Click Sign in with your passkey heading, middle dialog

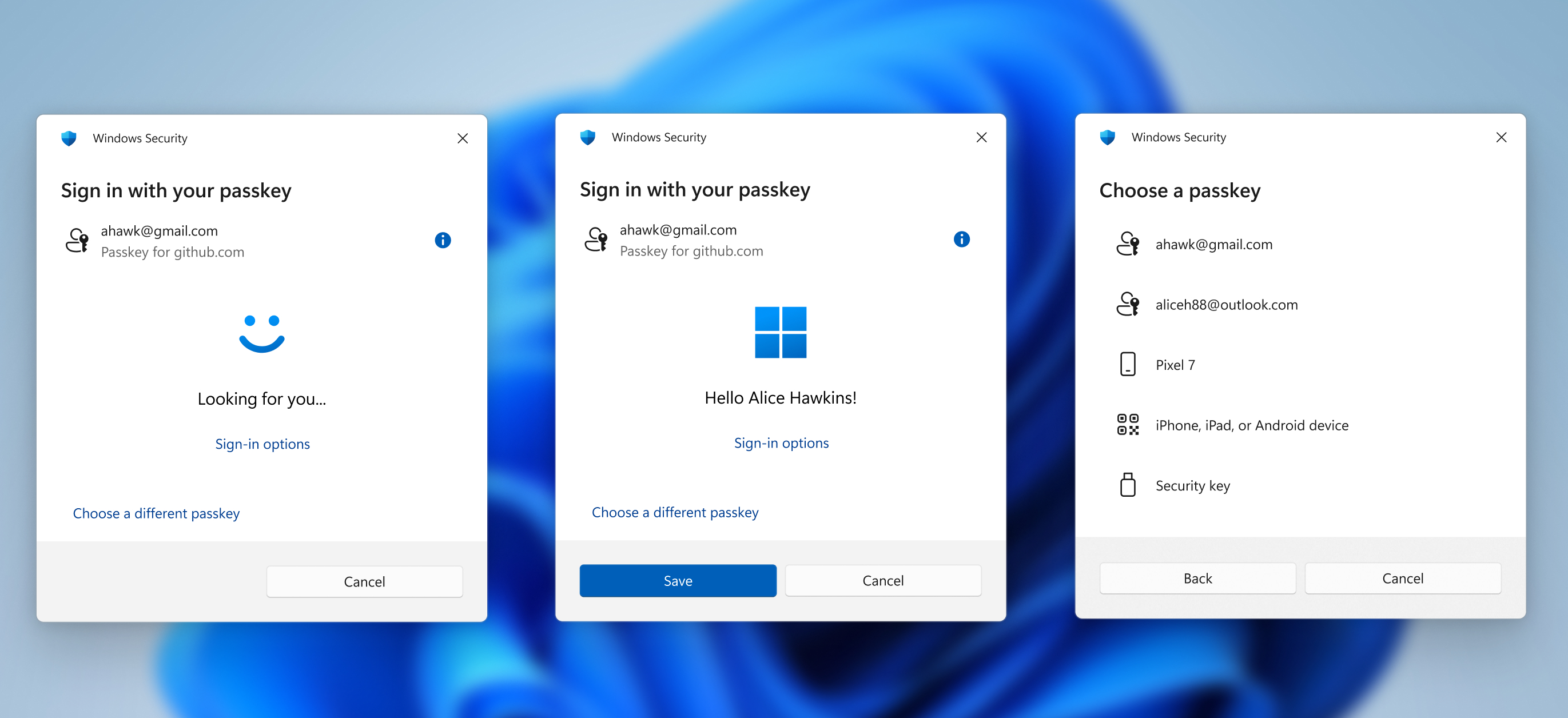pos(695,189)
